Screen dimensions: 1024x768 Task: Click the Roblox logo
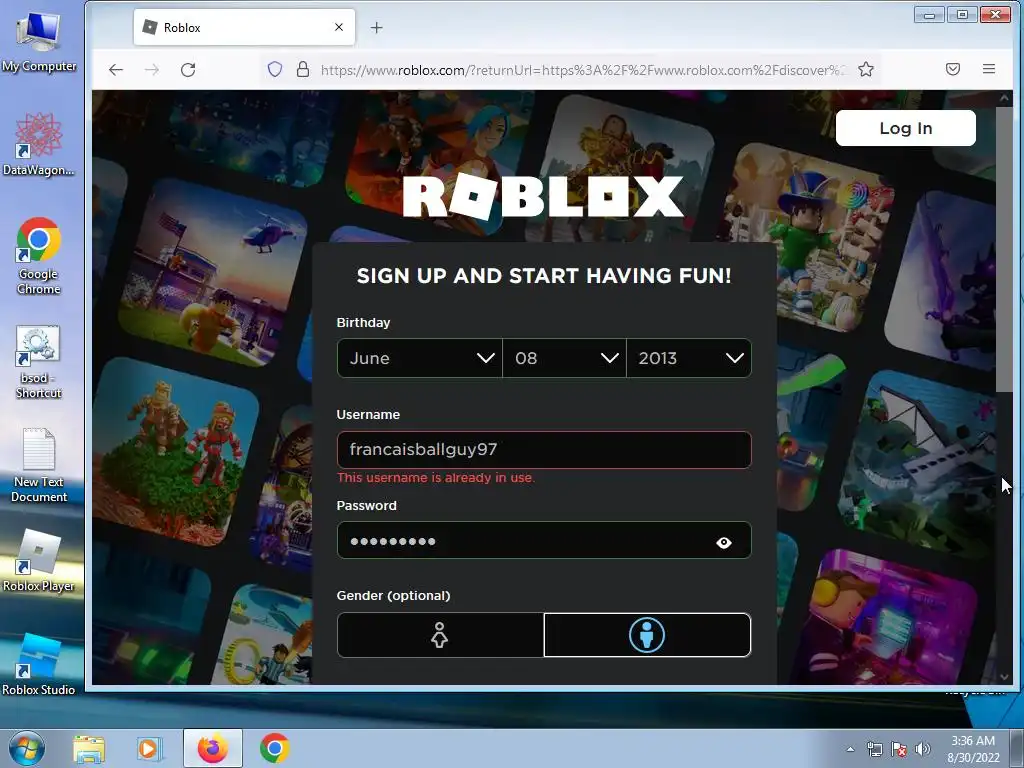(543, 196)
